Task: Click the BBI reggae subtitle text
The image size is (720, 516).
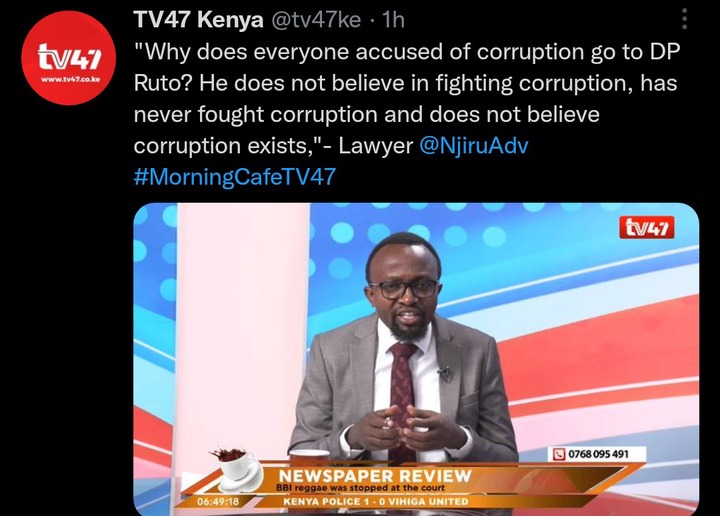Action: click(x=360, y=488)
